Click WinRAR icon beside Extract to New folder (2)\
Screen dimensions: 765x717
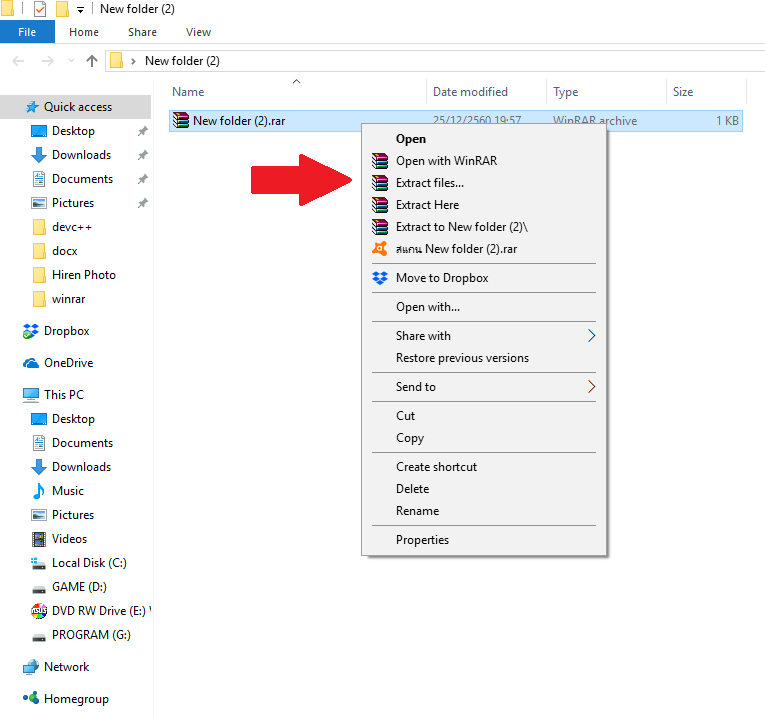coord(380,227)
